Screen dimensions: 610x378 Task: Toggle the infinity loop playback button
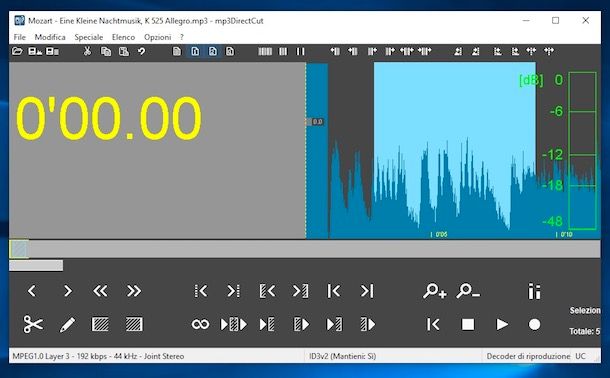(200, 324)
